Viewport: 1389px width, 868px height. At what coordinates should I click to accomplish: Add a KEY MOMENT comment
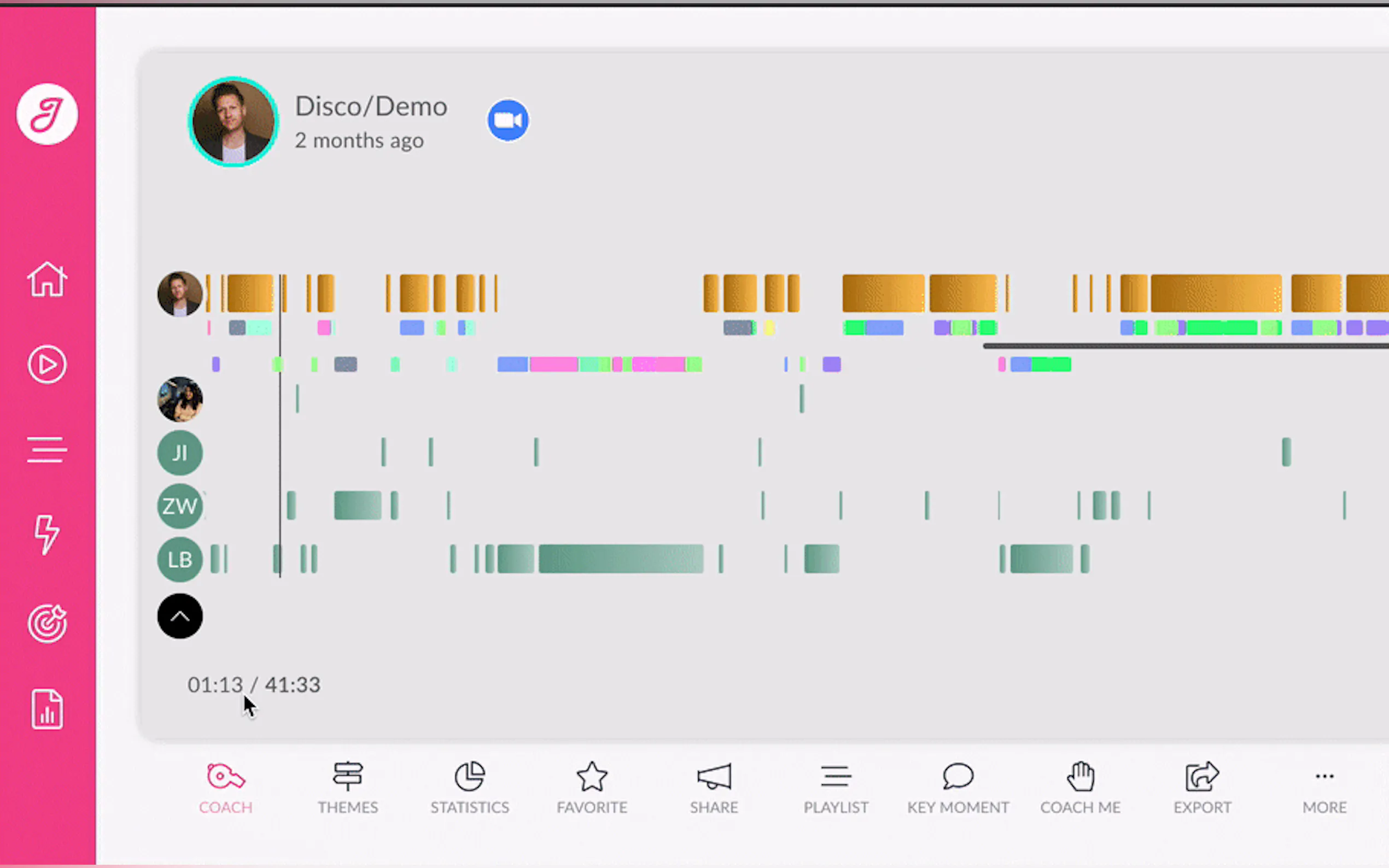pos(958,789)
